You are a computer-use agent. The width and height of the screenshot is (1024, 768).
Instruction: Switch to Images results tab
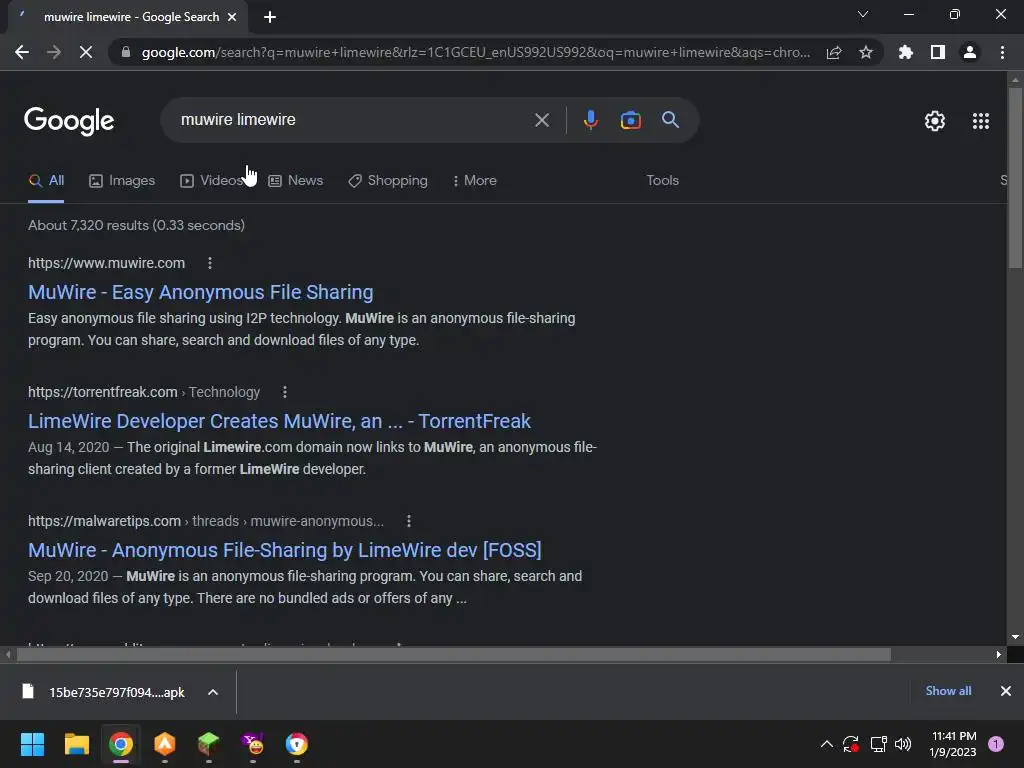tap(122, 180)
